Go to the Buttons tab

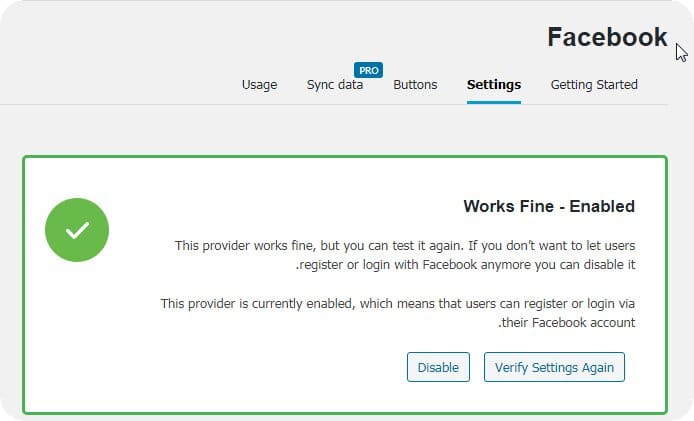pyautogui.click(x=415, y=85)
